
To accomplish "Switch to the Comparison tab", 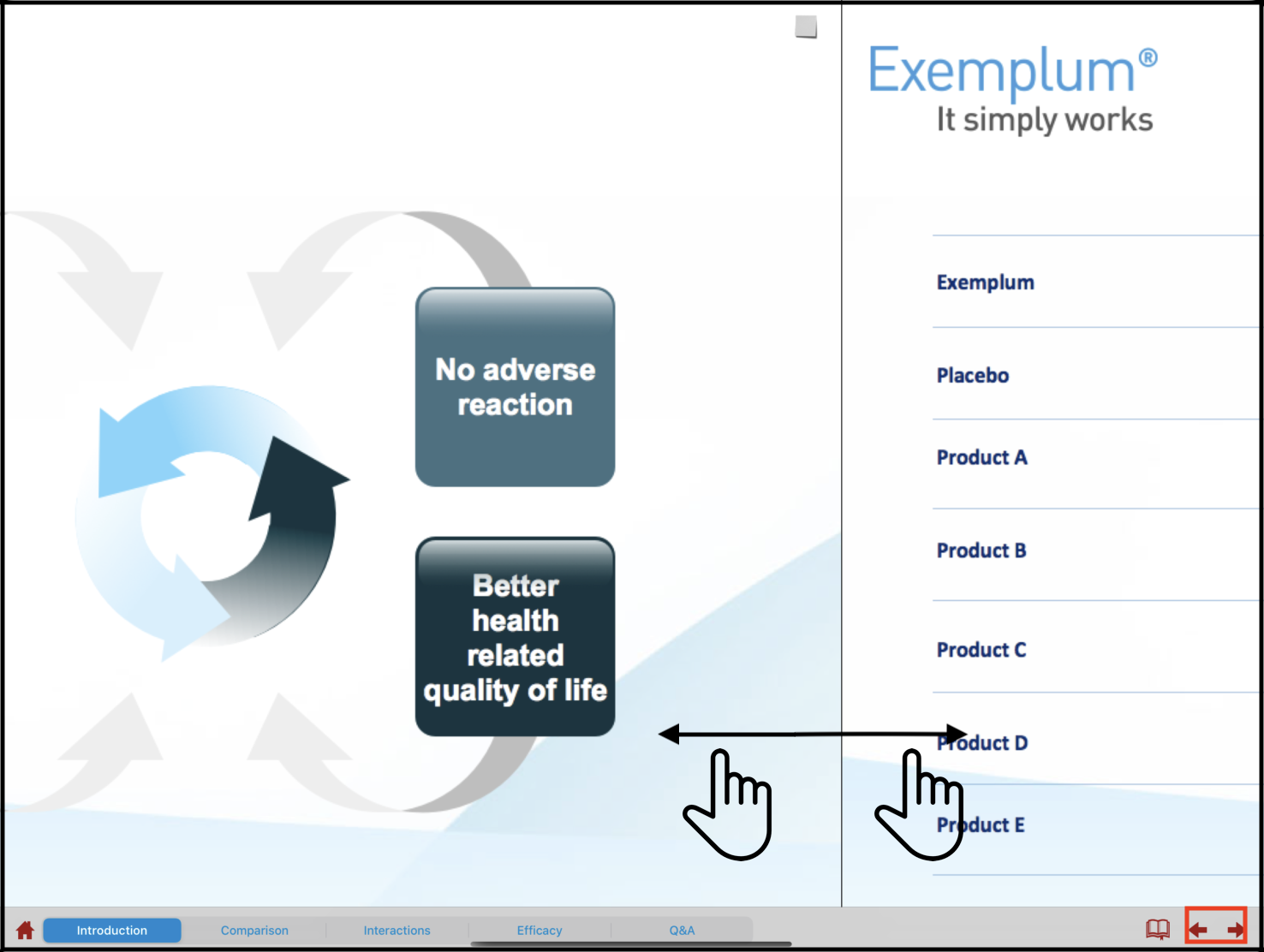I will 254,931.
